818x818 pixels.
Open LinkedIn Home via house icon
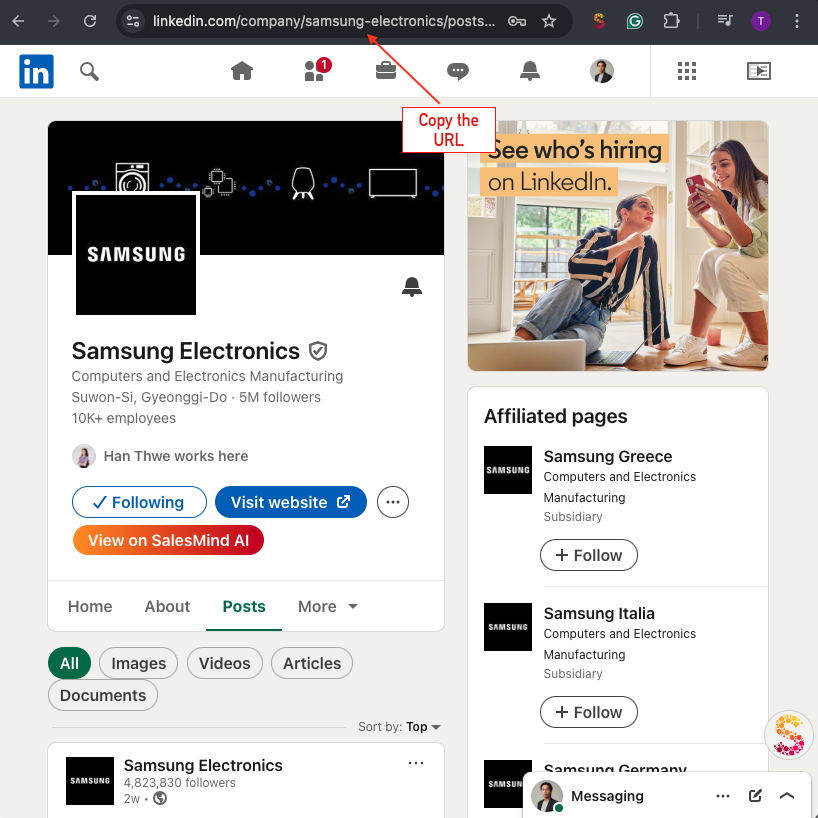pos(241,71)
